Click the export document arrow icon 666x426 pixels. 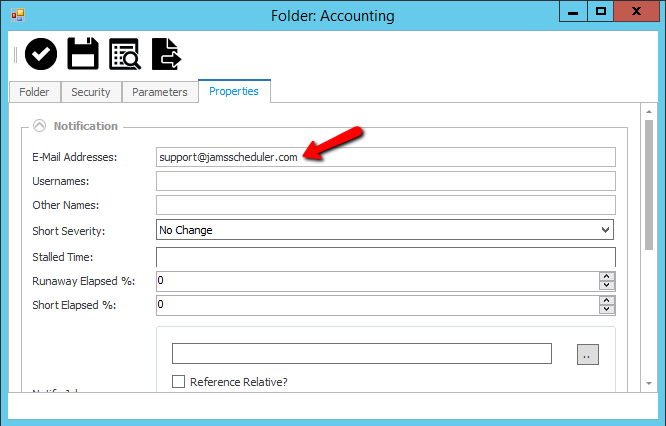166,54
